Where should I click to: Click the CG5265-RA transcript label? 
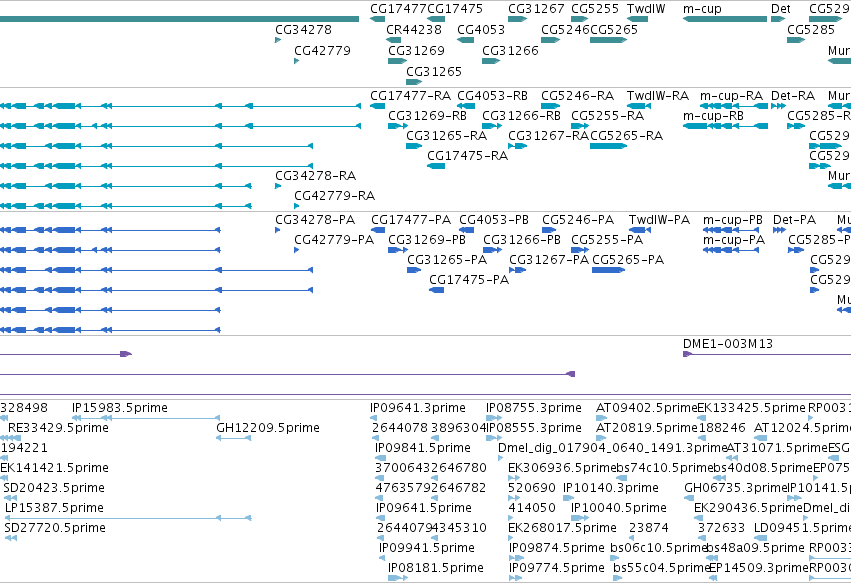click(x=626, y=136)
